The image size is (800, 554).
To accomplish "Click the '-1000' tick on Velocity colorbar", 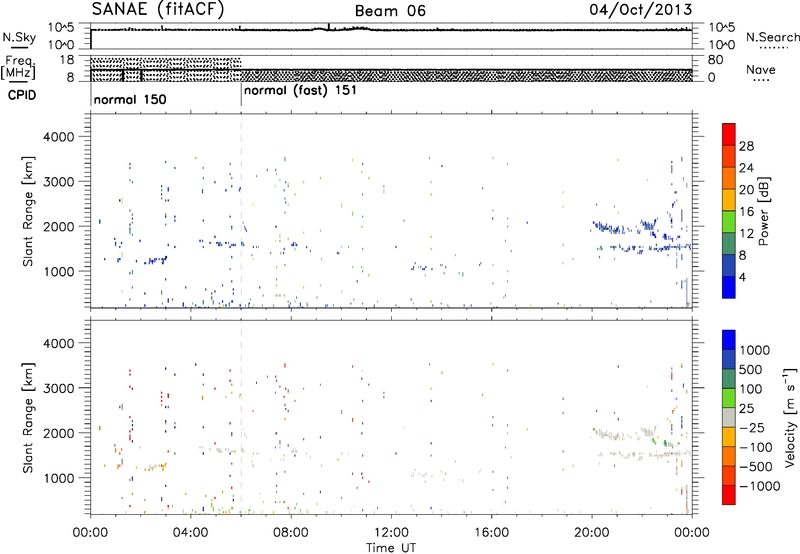I will point(760,486).
